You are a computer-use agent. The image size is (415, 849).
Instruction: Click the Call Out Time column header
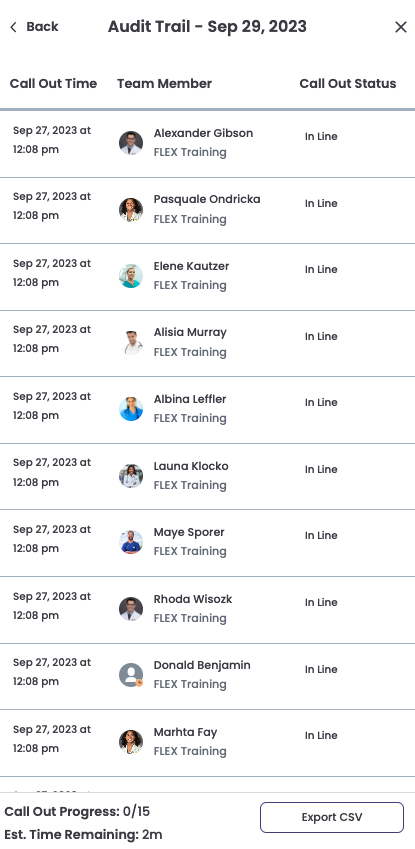(x=53, y=83)
